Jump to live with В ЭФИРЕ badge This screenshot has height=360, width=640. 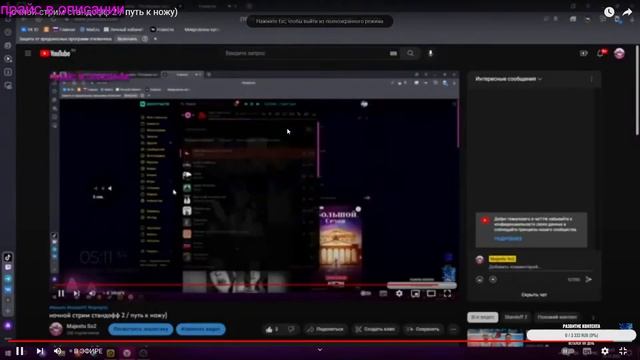(x=86, y=351)
